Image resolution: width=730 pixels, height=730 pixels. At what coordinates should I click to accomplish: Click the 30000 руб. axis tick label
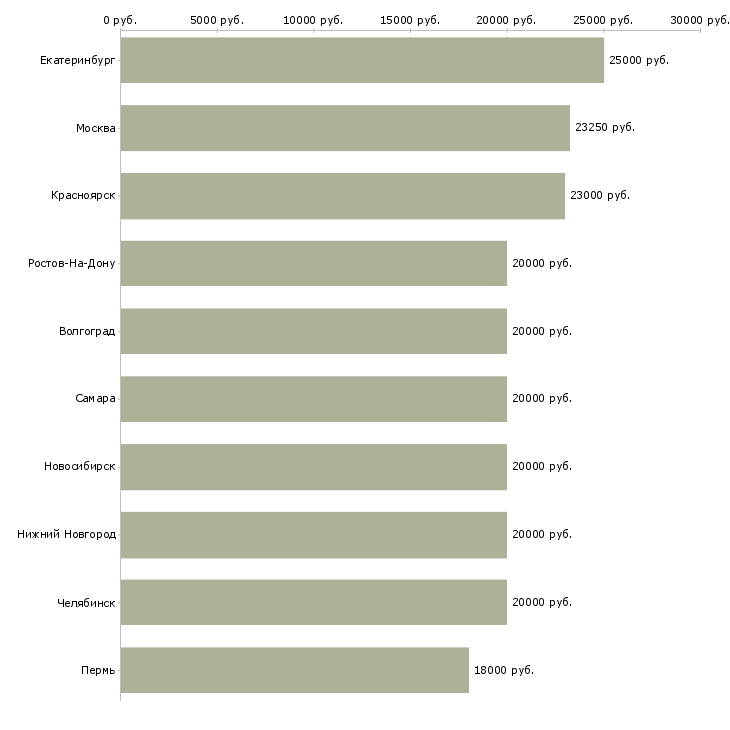tap(699, 20)
